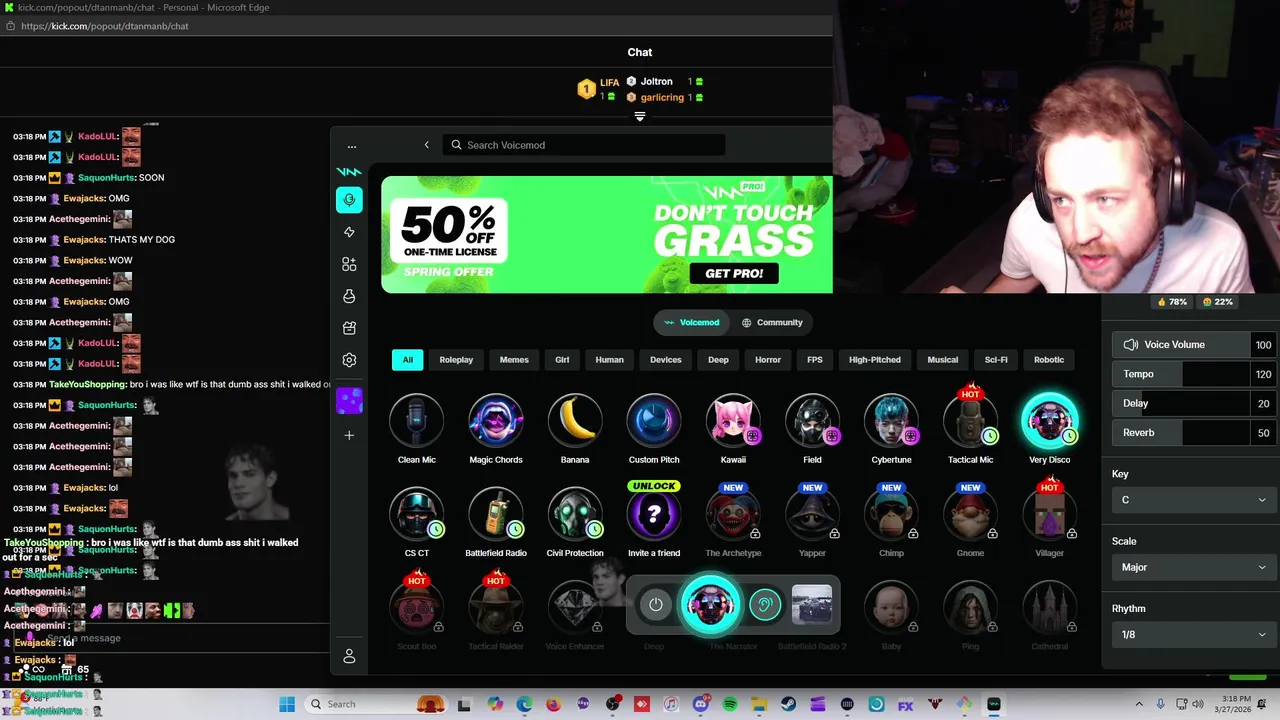Select the Civil Protection voice
Viewport: 1280px width, 720px height.
click(575, 514)
